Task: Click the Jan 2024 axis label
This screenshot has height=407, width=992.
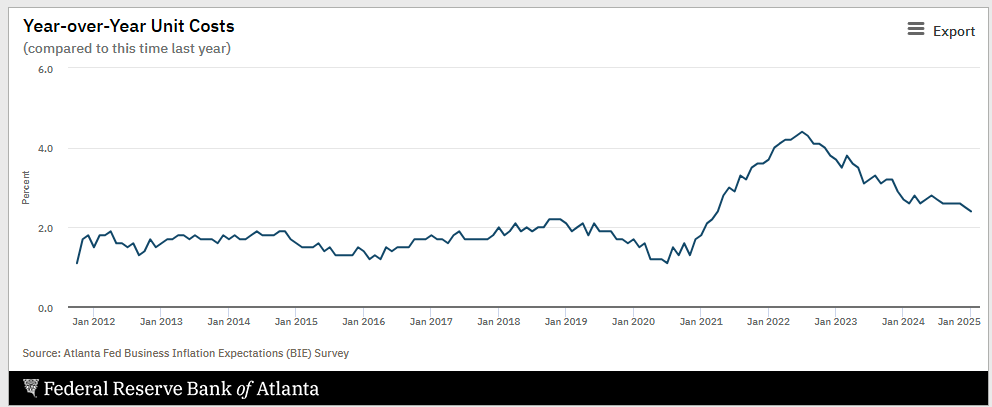Action: click(x=903, y=322)
